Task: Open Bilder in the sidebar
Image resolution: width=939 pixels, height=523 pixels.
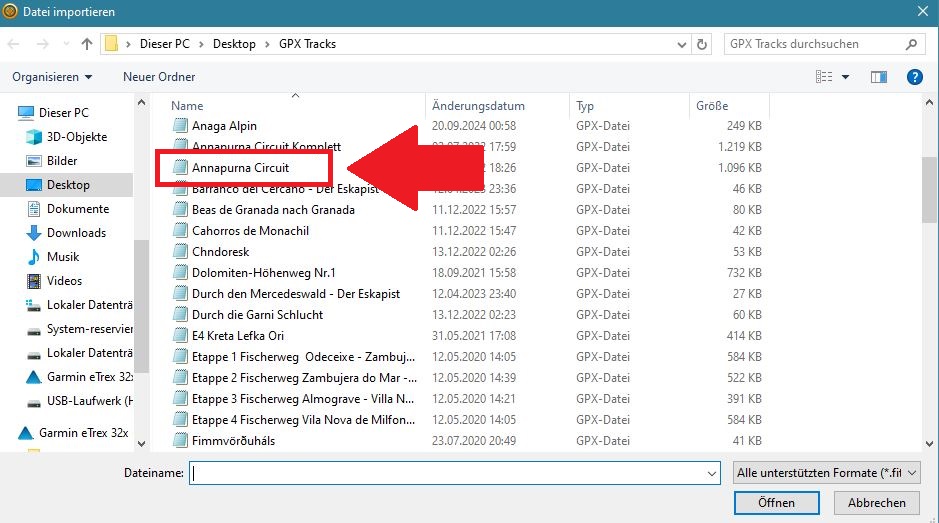Action: 62,161
